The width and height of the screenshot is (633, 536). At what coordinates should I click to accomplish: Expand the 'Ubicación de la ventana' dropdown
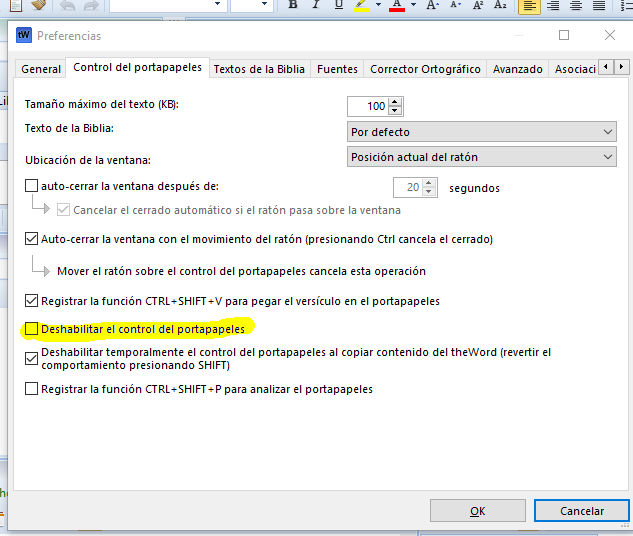(481, 157)
